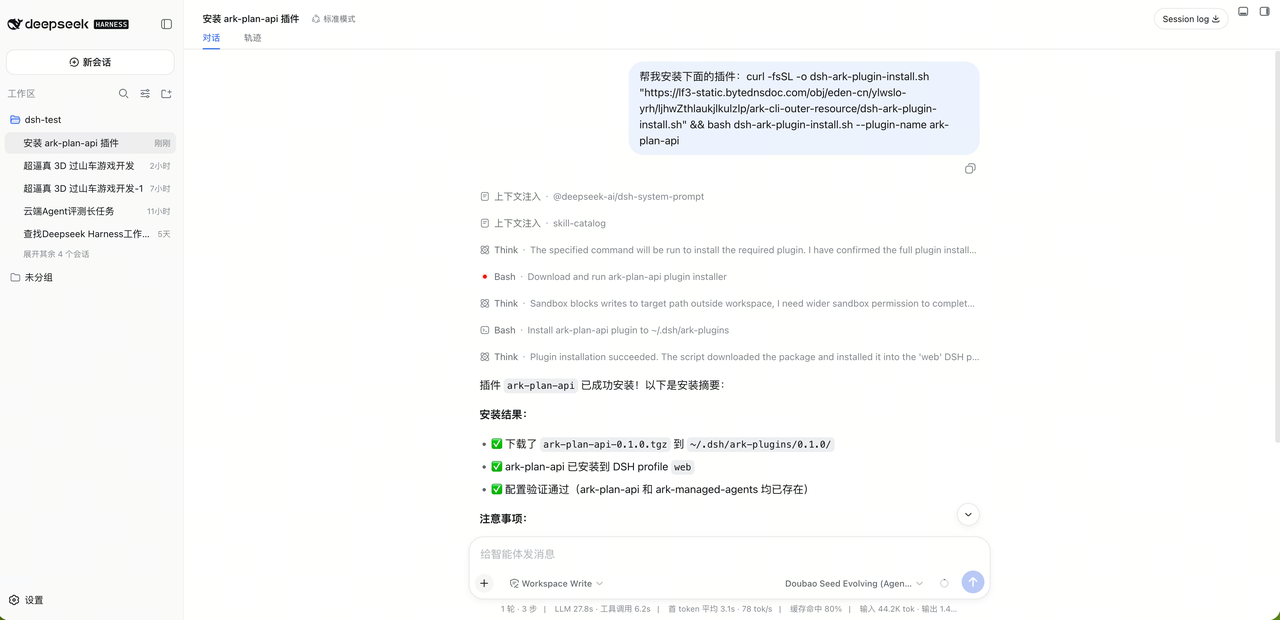The width and height of the screenshot is (1280, 620).
Task: Click ark-plan-api-0.1.0.tgz filename text
Action: (x=605, y=444)
